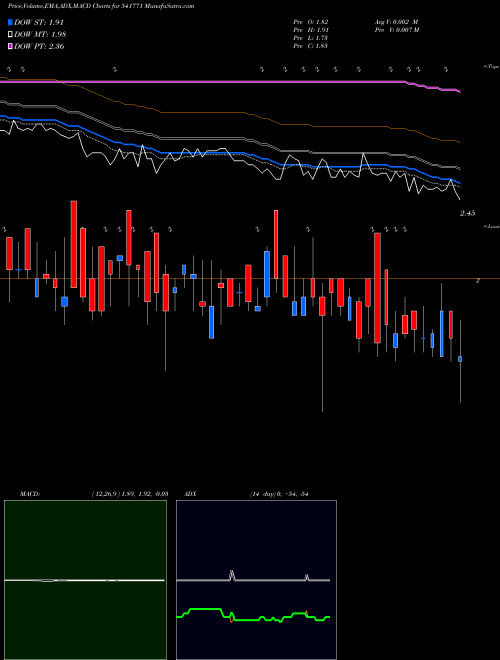
Task: Click the '<Tops' marker label
Action: point(491,67)
